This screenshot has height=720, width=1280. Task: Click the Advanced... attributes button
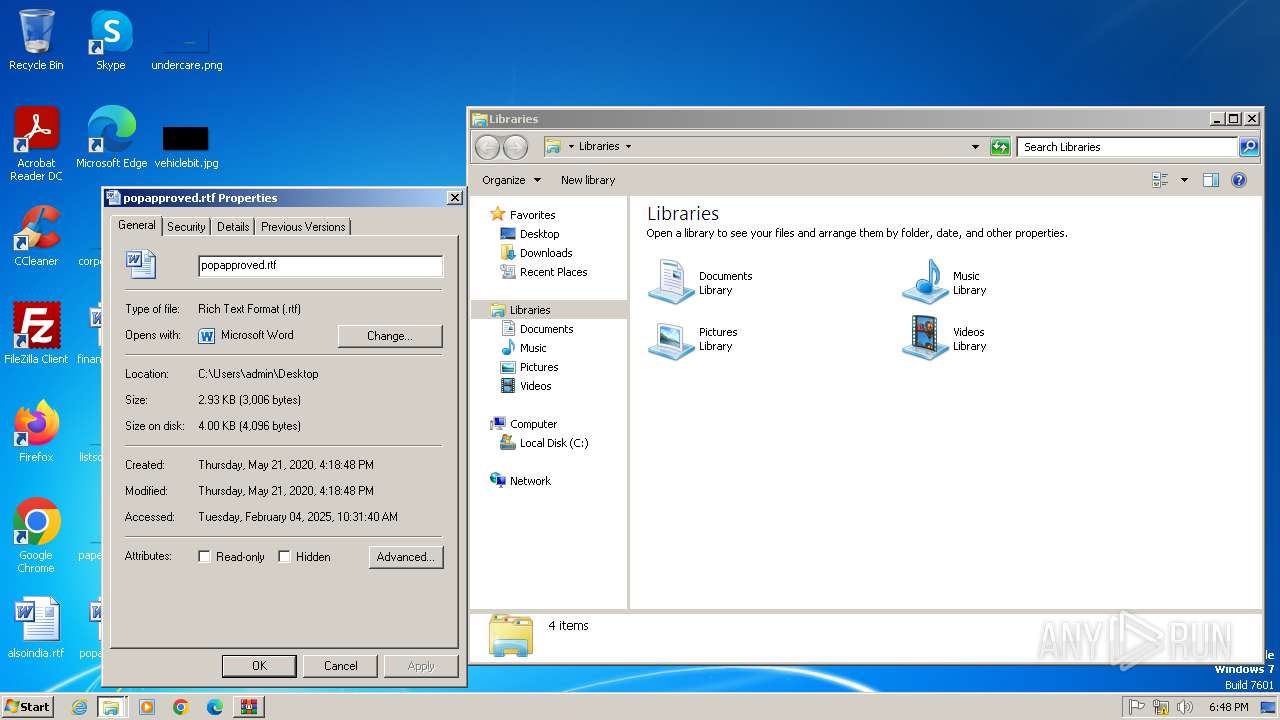(x=405, y=557)
